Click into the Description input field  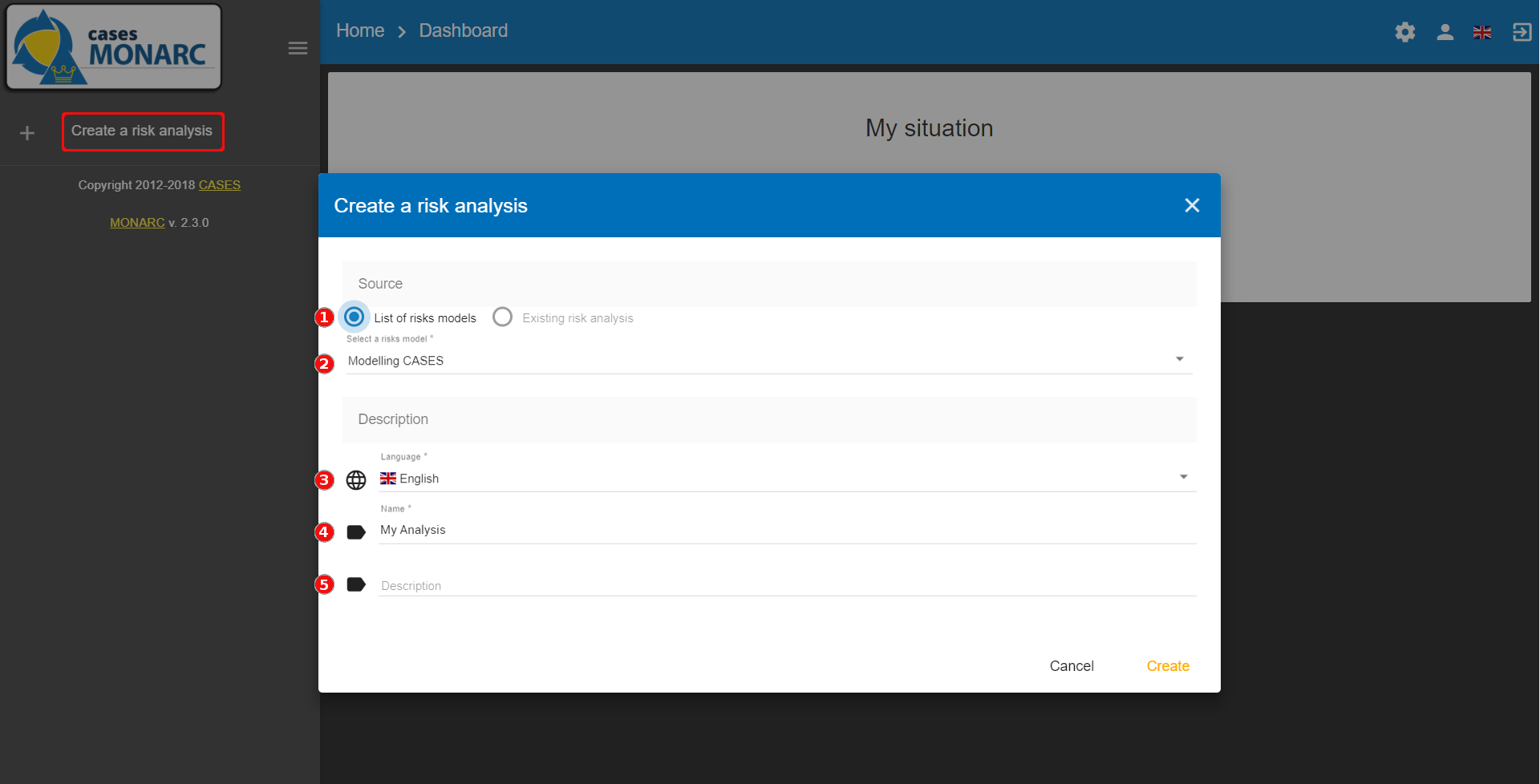click(x=786, y=585)
